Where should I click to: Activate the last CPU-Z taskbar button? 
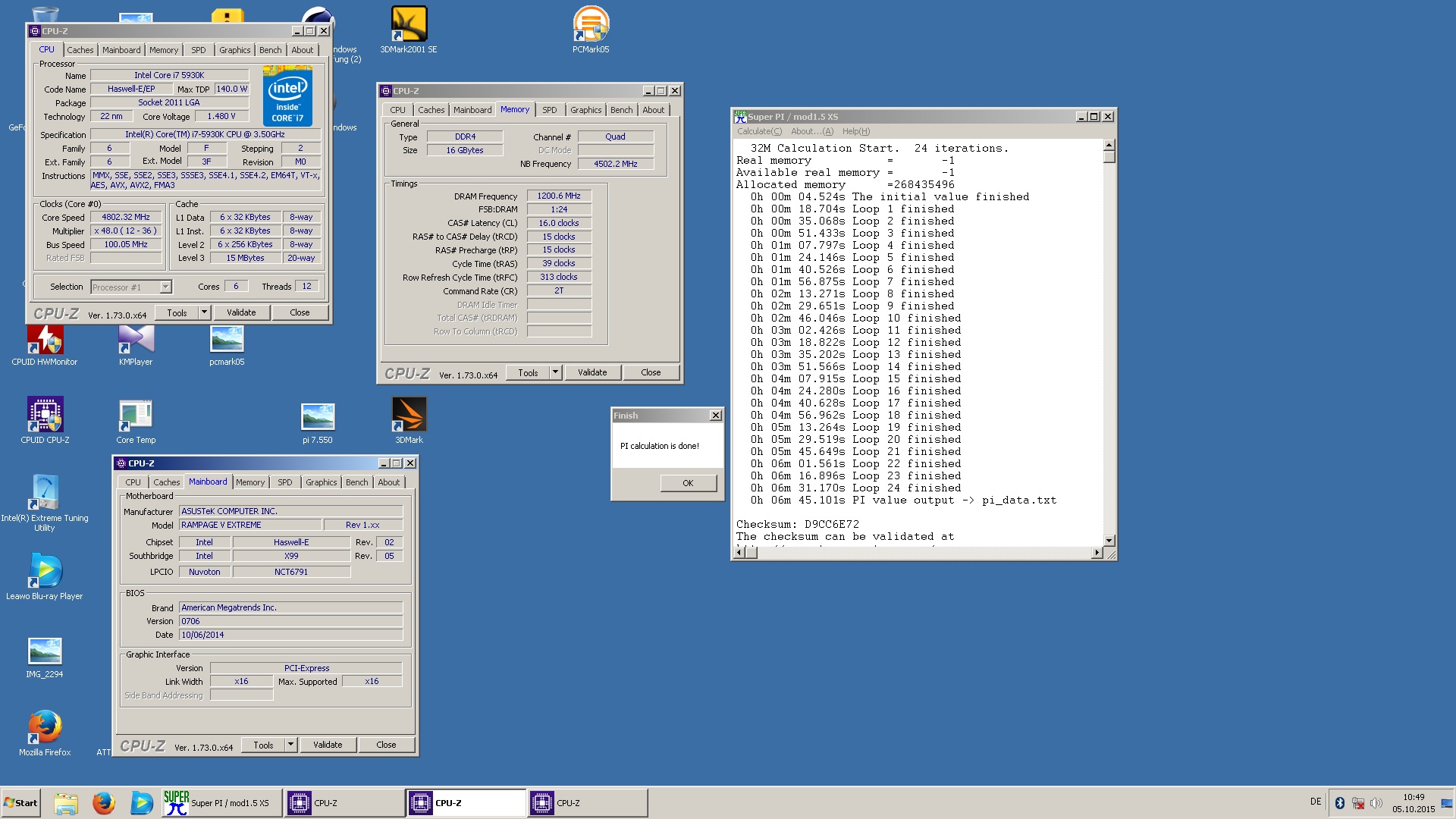(587, 803)
